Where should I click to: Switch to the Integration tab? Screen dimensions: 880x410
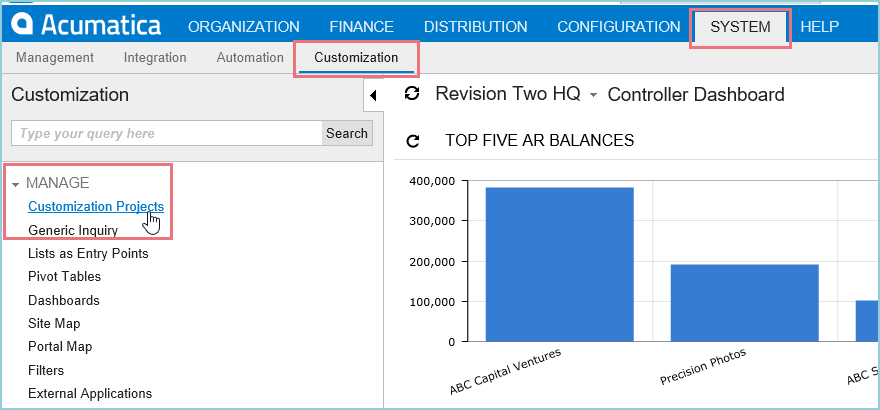(155, 57)
